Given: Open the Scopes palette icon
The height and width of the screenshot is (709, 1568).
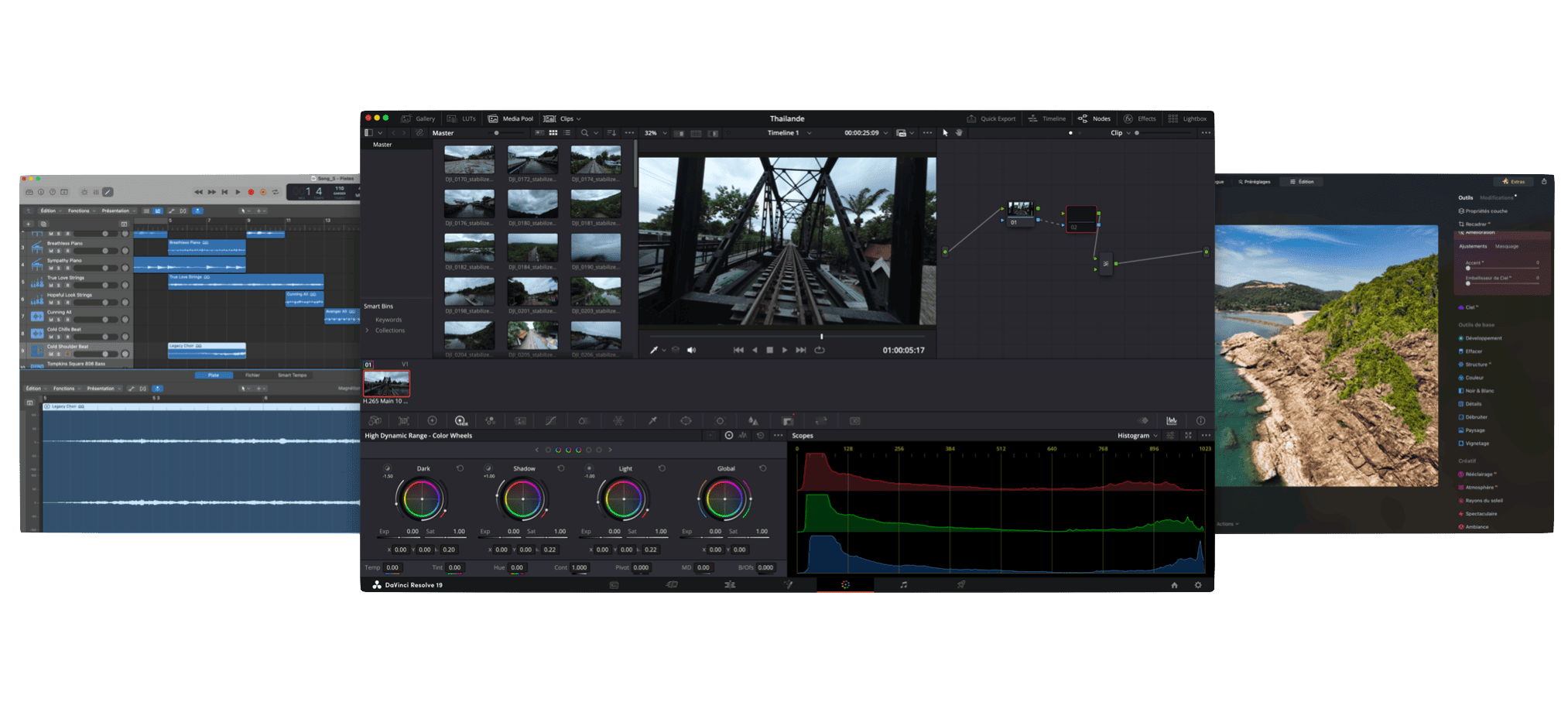Looking at the screenshot, I should 1172,421.
